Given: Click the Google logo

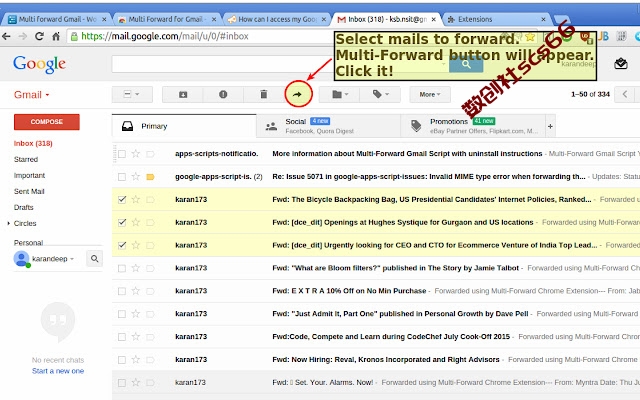Looking at the screenshot, I should [39, 64].
